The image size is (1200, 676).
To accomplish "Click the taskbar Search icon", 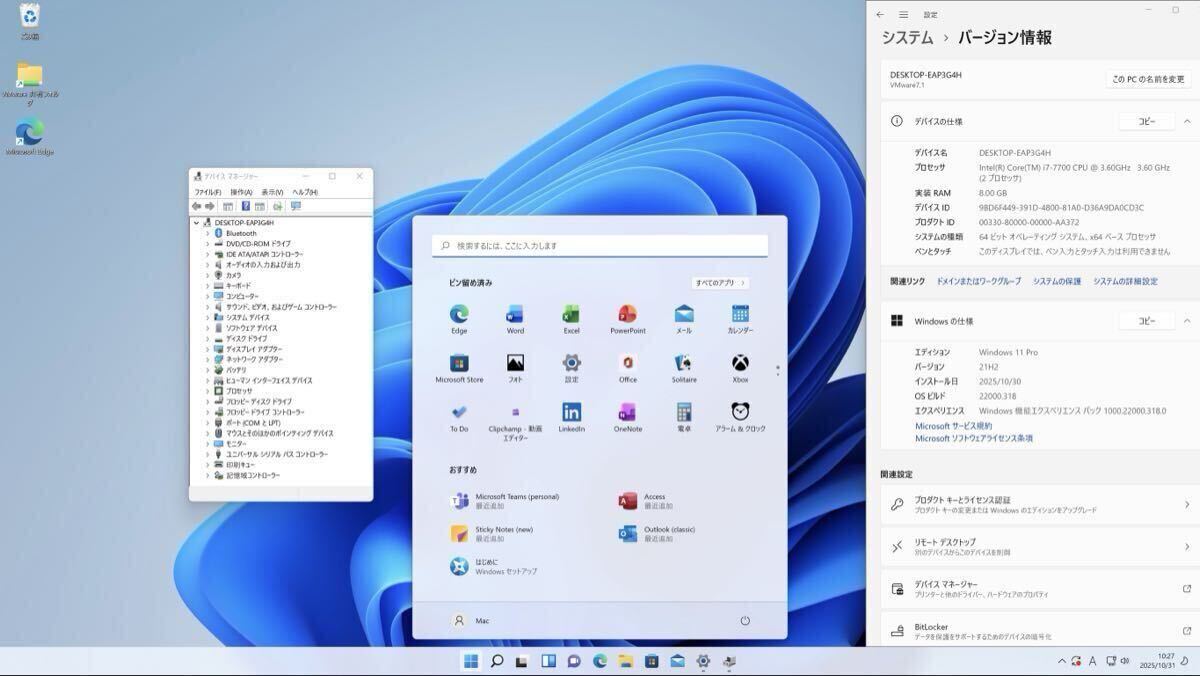I will click(496, 661).
